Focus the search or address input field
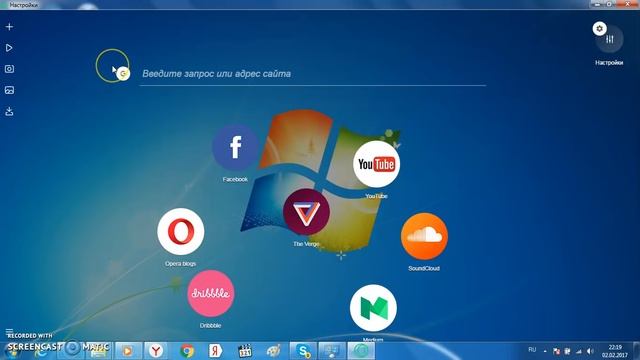The height and width of the screenshot is (360, 640). tap(313, 74)
